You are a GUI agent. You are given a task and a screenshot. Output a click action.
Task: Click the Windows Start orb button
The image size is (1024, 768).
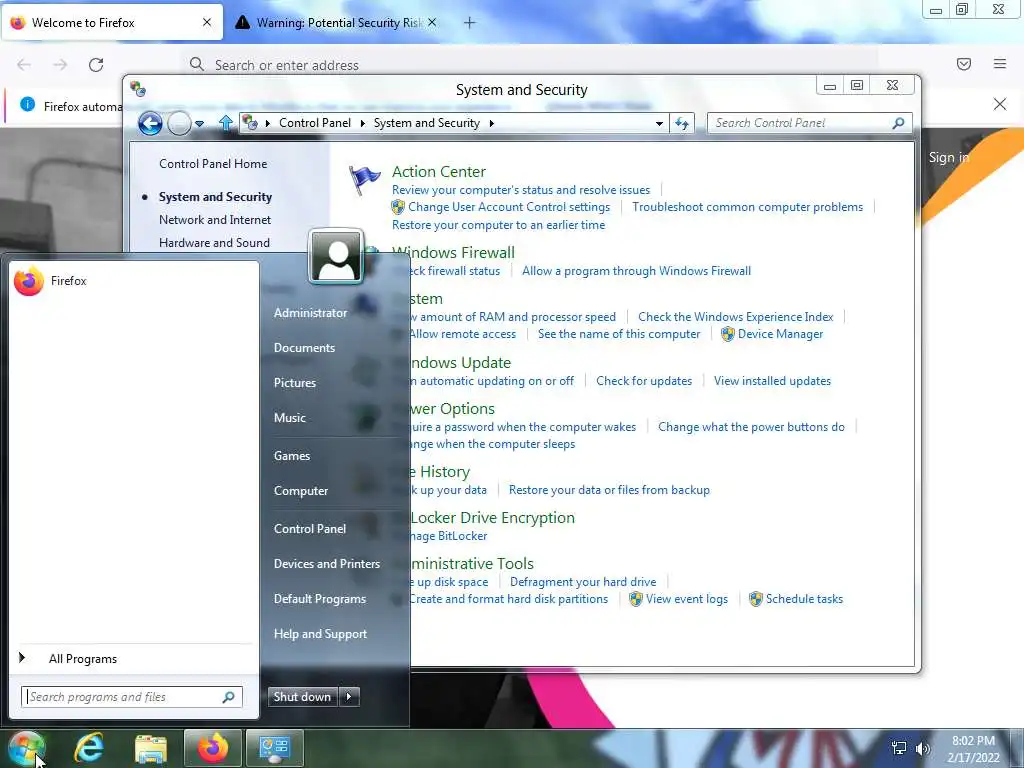pos(26,748)
